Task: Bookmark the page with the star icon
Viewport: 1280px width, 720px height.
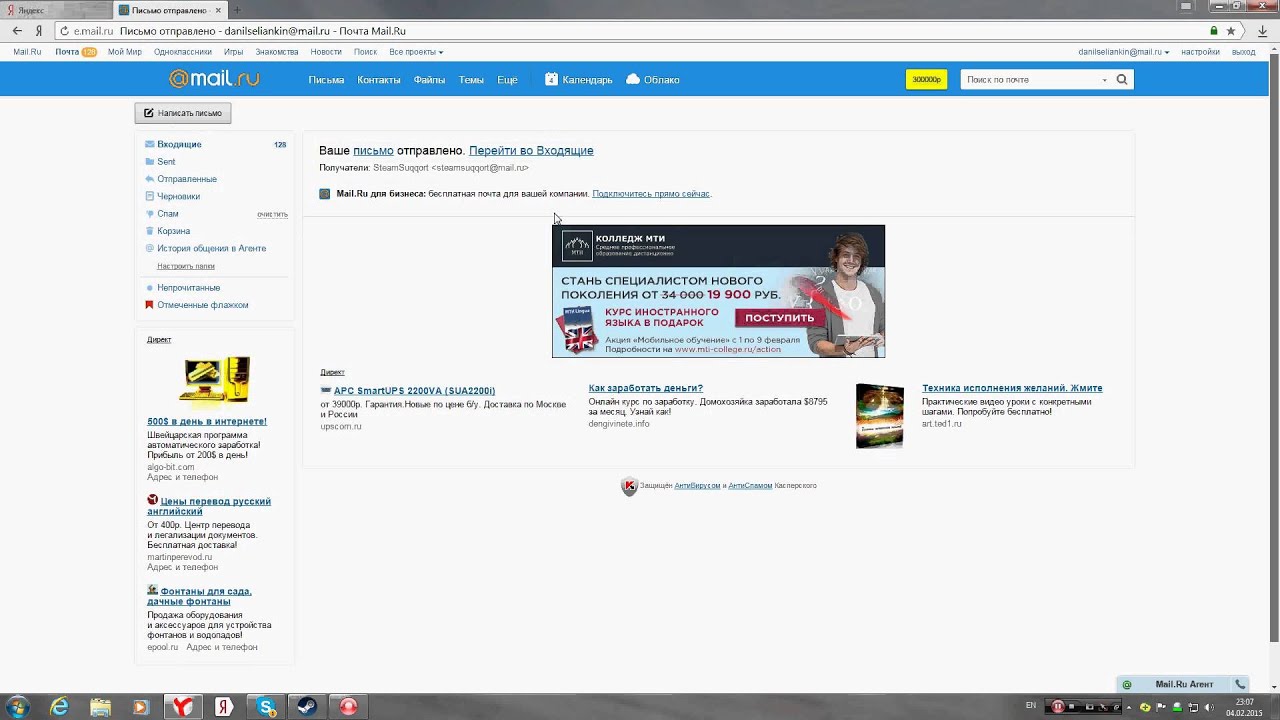Action: coord(1231,31)
